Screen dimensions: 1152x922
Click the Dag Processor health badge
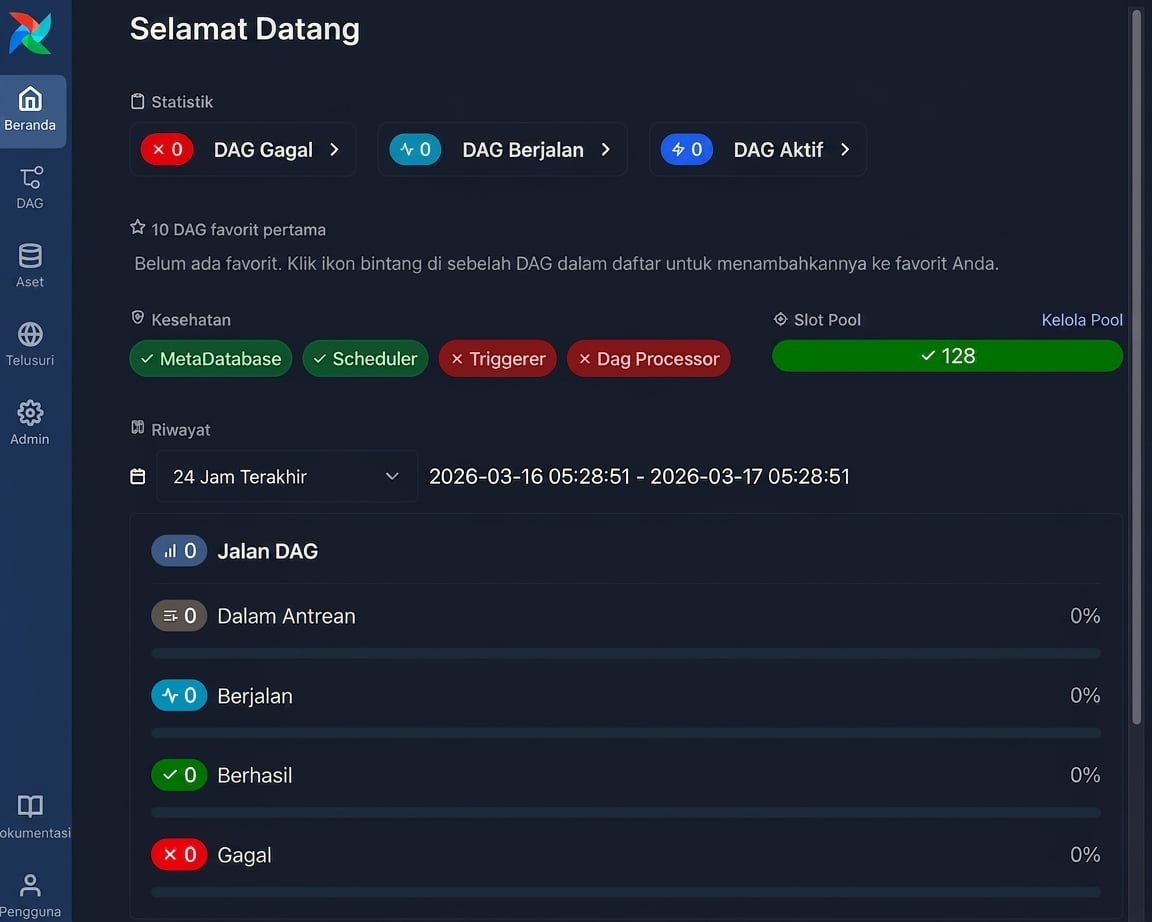[649, 359]
